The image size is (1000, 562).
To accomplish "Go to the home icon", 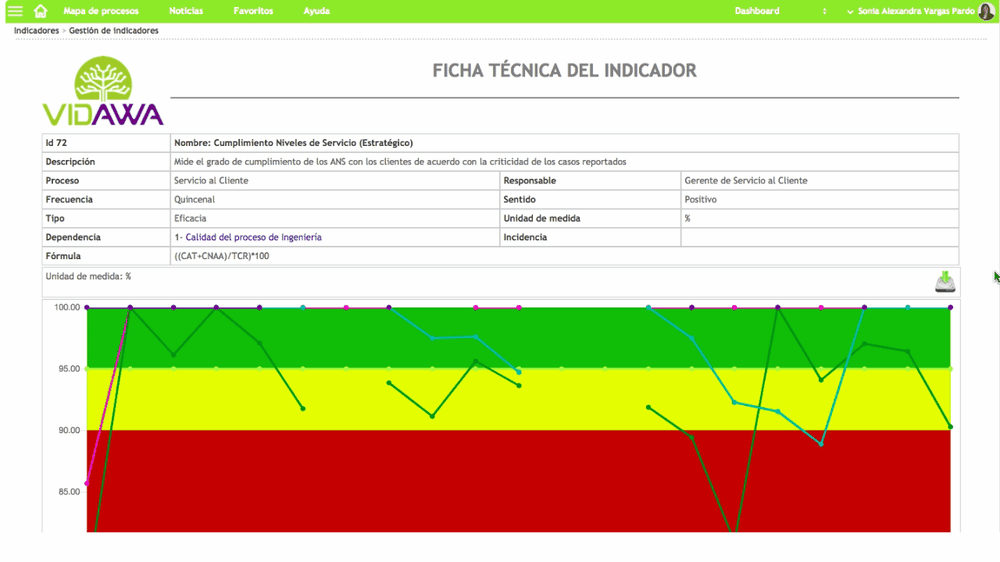I will (40, 11).
